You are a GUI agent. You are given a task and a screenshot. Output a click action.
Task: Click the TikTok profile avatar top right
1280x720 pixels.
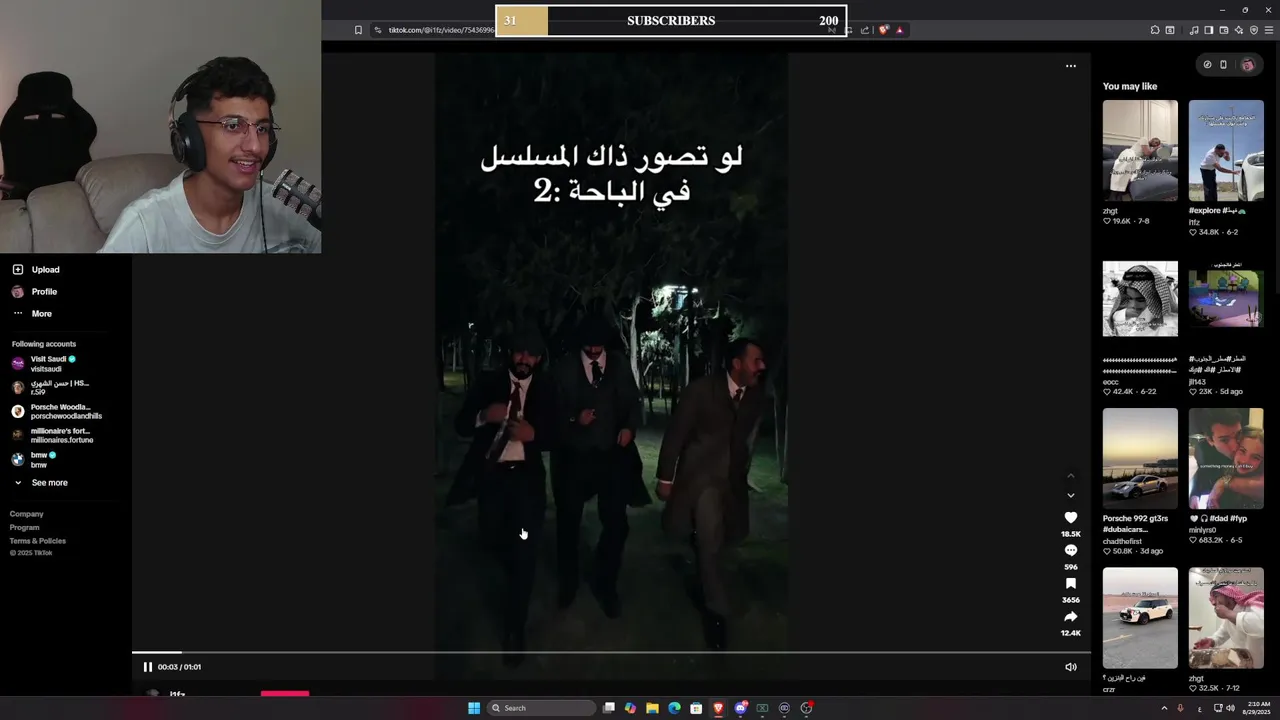pyautogui.click(x=1247, y=65)
